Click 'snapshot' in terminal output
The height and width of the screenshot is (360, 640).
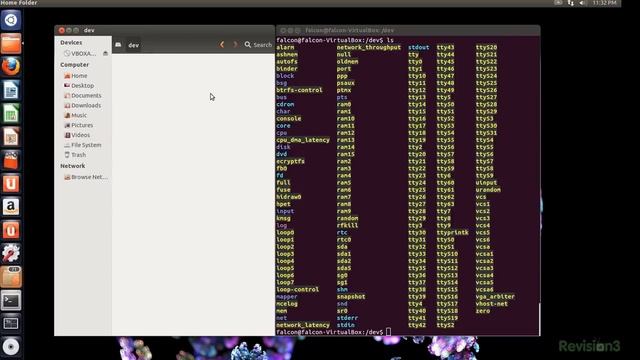coord(351,297)
